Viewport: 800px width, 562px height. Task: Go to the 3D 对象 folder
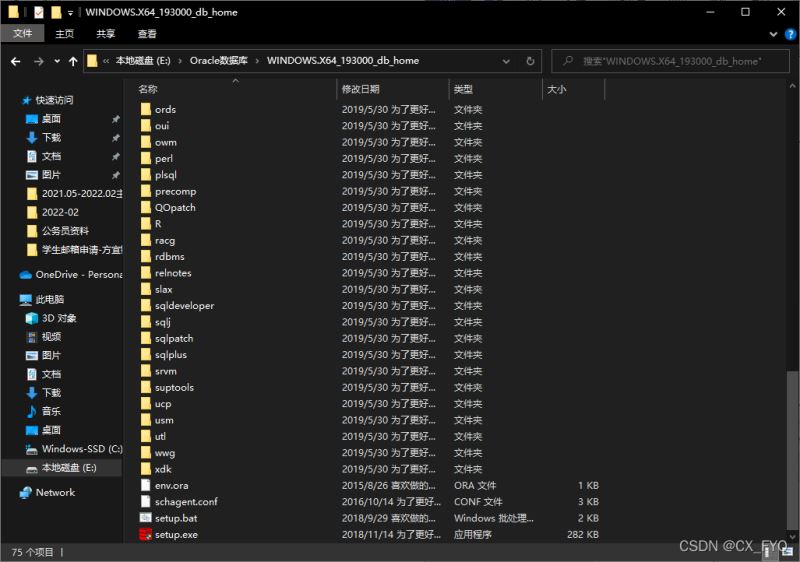[58, 318]
